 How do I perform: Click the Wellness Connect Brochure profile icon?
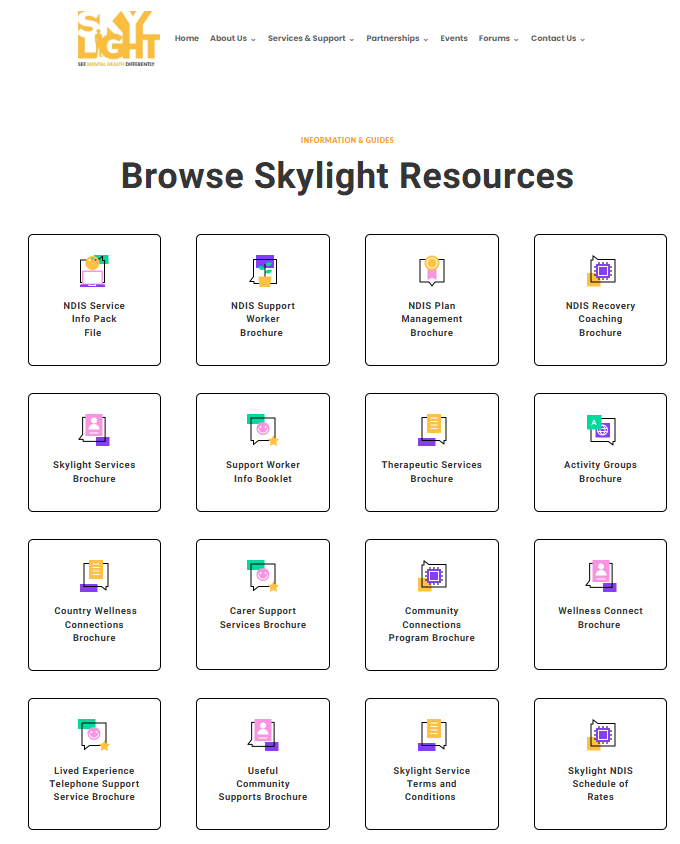[601, 575]
